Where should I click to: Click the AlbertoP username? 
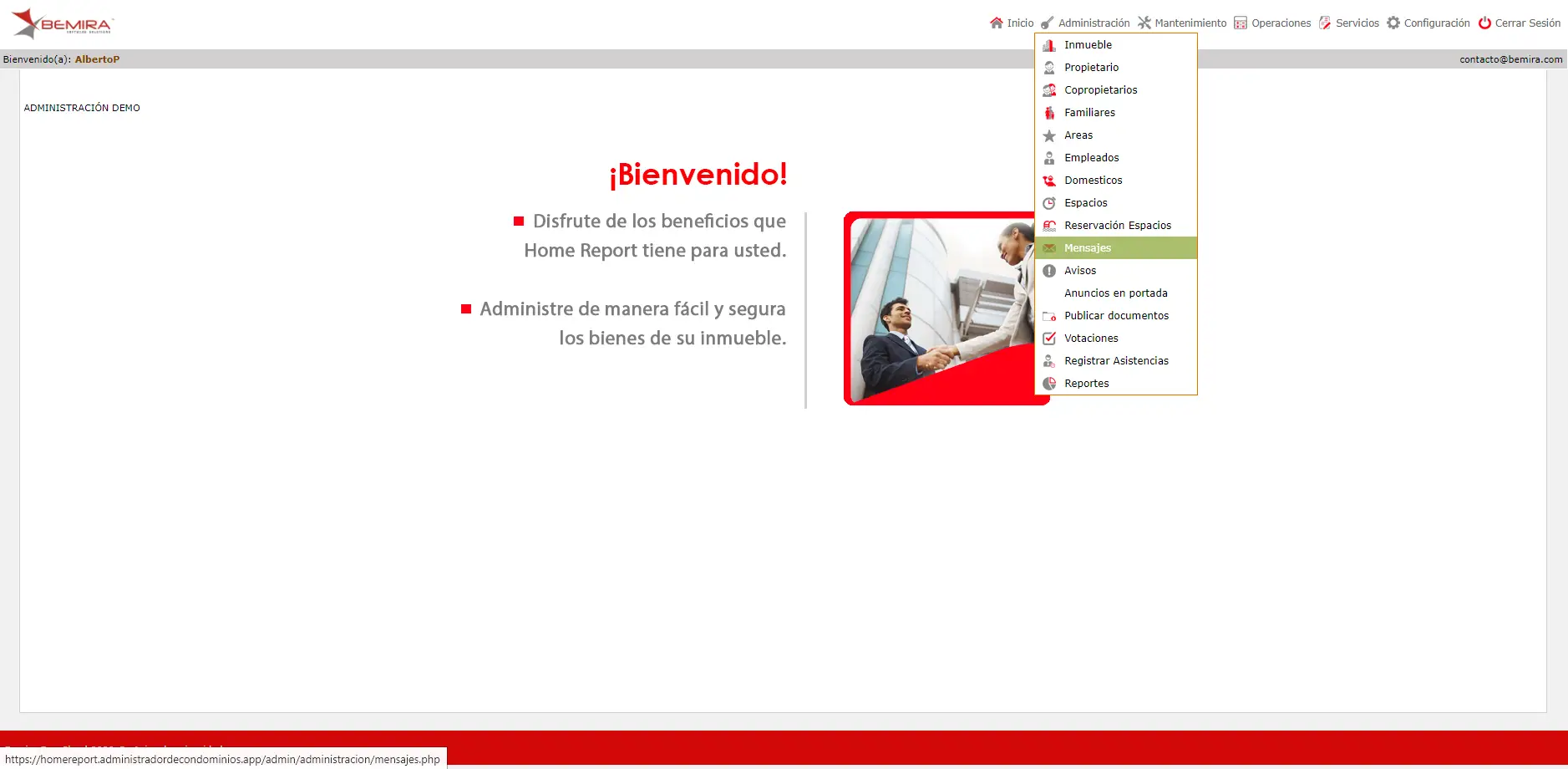(x=97, y=59)
